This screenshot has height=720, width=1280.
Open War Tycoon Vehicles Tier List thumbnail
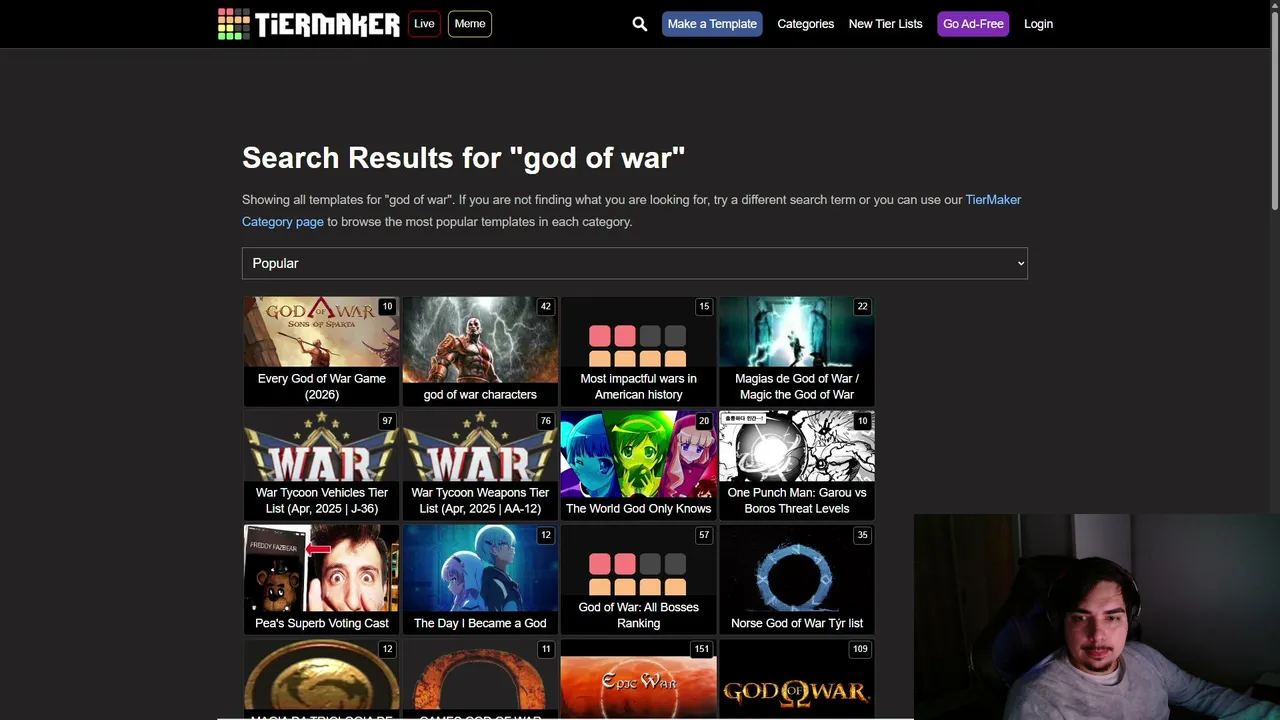tap(321, 446)
